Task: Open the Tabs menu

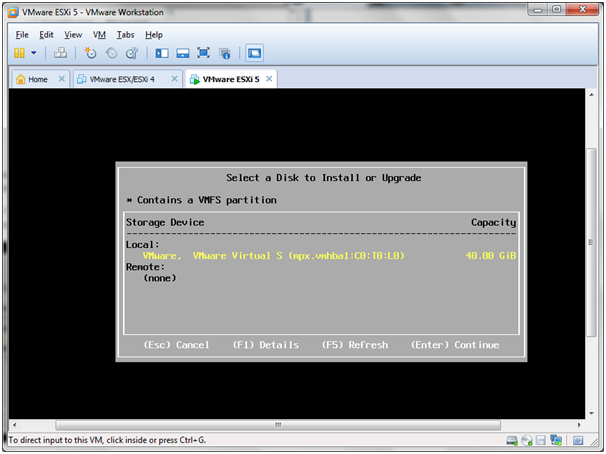Action: pyautogui.click(x=125, y=35)
